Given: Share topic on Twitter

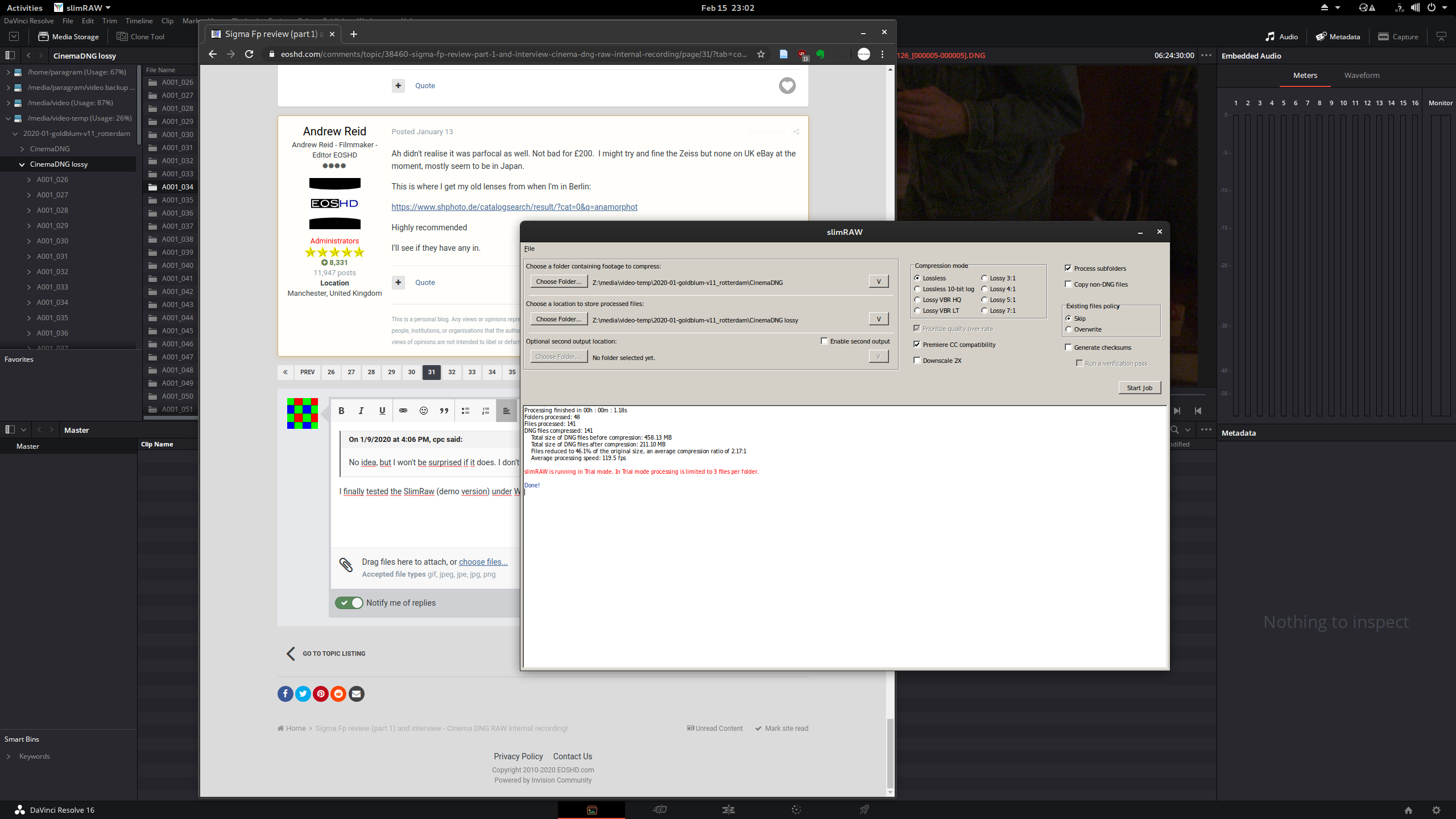Looking at the screenshot, I should click(x=303, y=693).
